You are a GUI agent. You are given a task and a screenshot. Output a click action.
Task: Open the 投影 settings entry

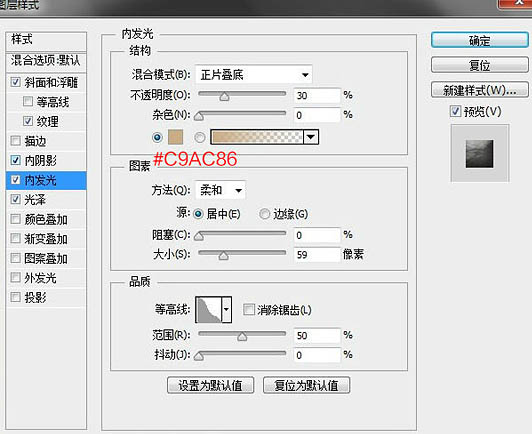tap(35, 298)
